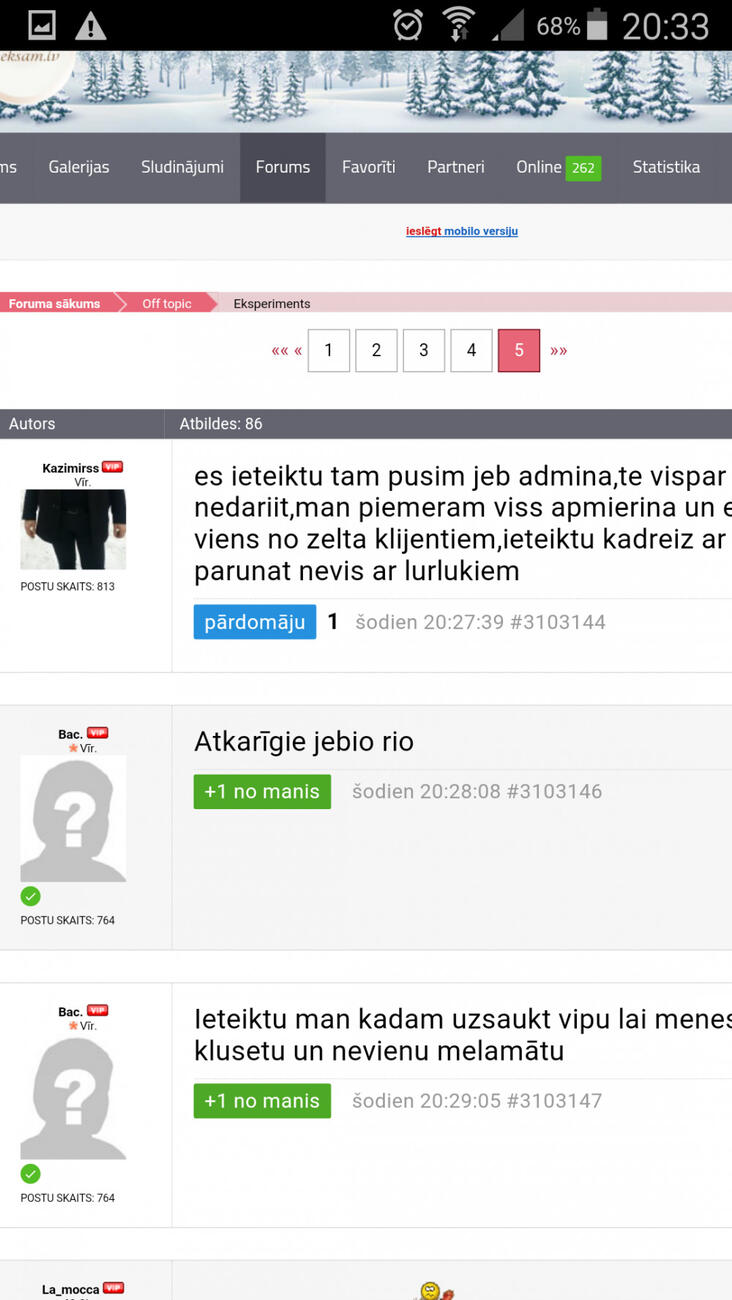Image resolution: width=732 pixels, height=1300 pixels.
Task: Go to forum page 3
Action: pyautogui.click(x=424, y=350)
